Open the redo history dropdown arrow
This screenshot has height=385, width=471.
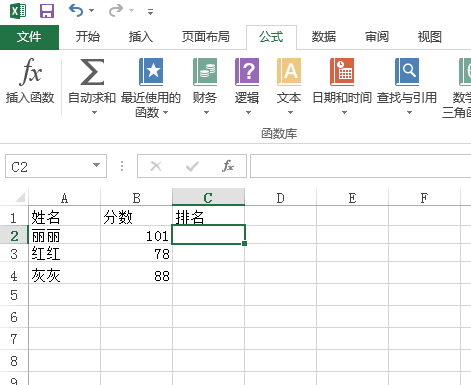pyautogui.click(x=132, y=11)
